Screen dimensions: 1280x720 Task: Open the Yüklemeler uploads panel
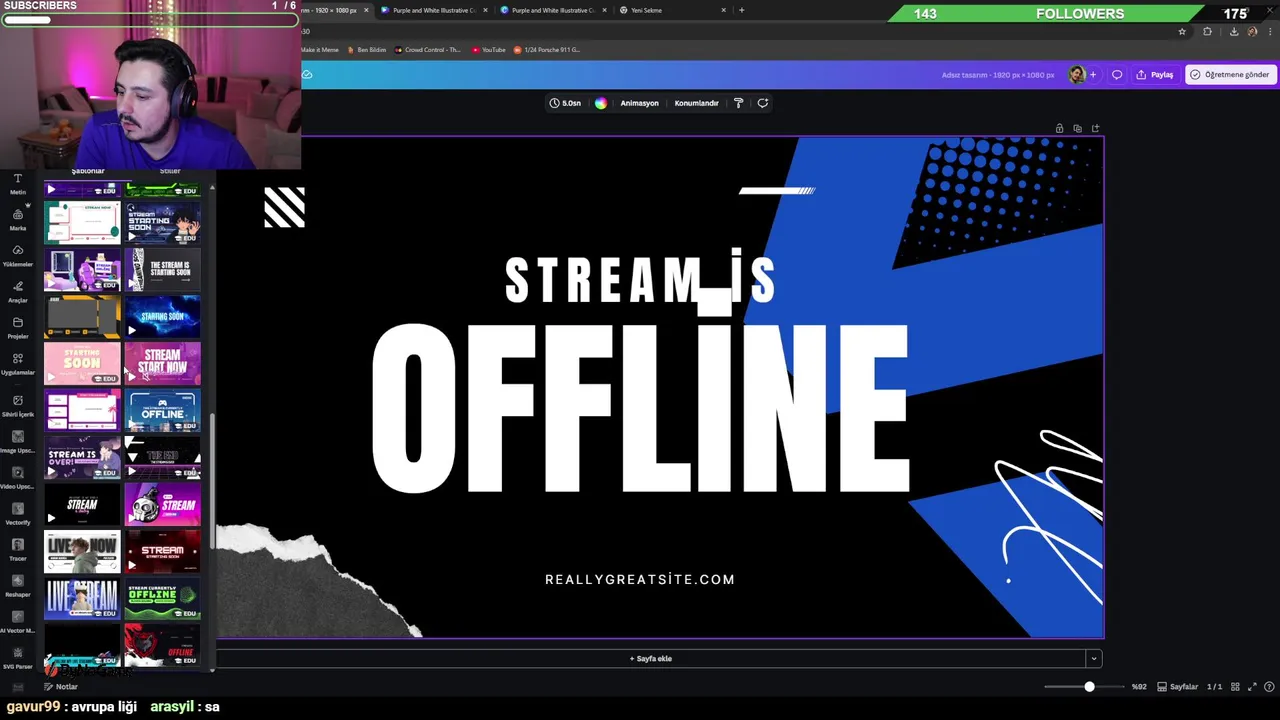pos(18,256)
